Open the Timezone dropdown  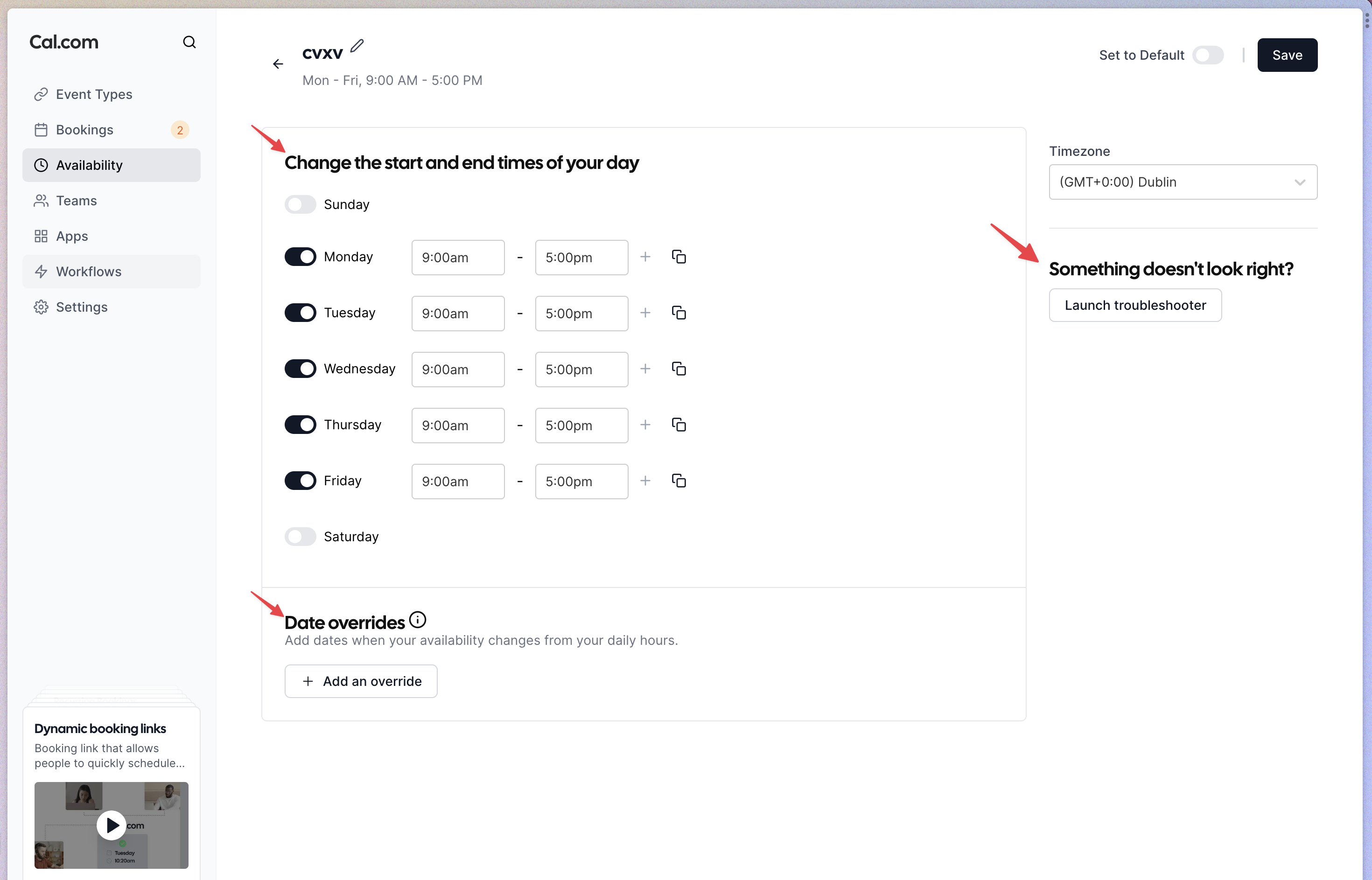tap(1183, 182)
